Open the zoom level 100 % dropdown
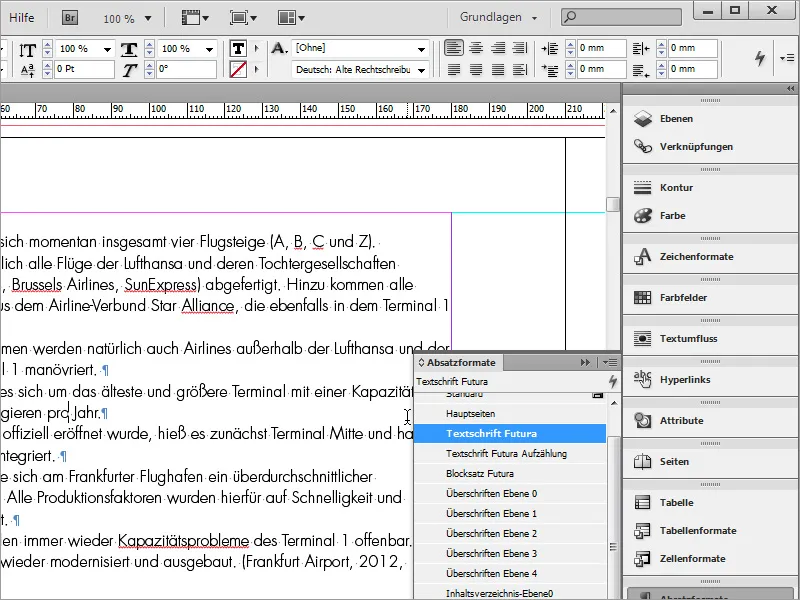800x600 pixels. [x=148, y=18]
